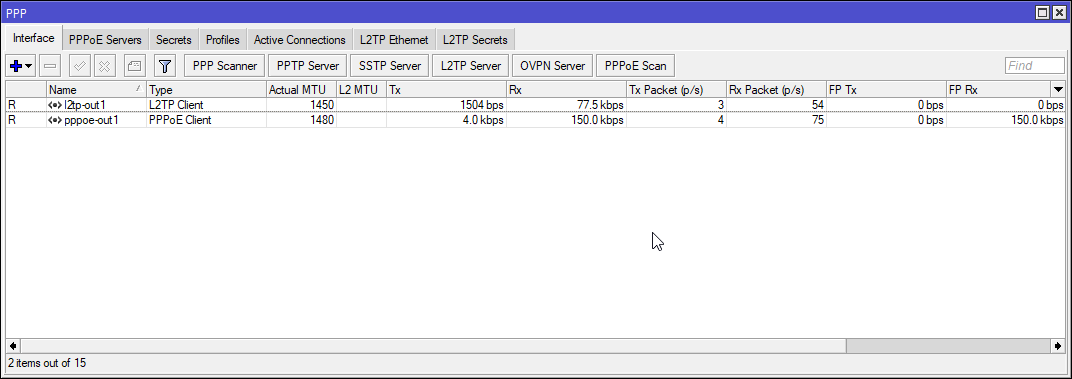The image size is (1072, 379).
Task: Sort by the L2 MTU column header
Action: click(362, 90)
